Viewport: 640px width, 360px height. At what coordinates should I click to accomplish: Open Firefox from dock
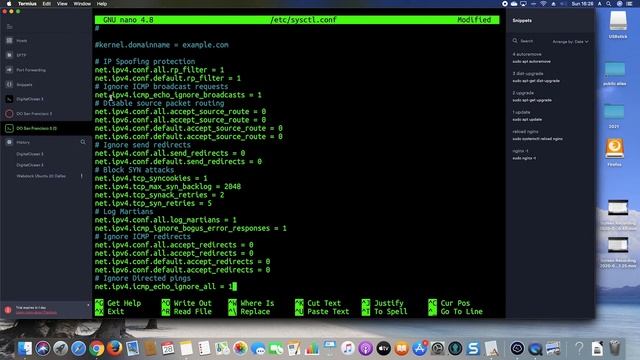[114, 348]
